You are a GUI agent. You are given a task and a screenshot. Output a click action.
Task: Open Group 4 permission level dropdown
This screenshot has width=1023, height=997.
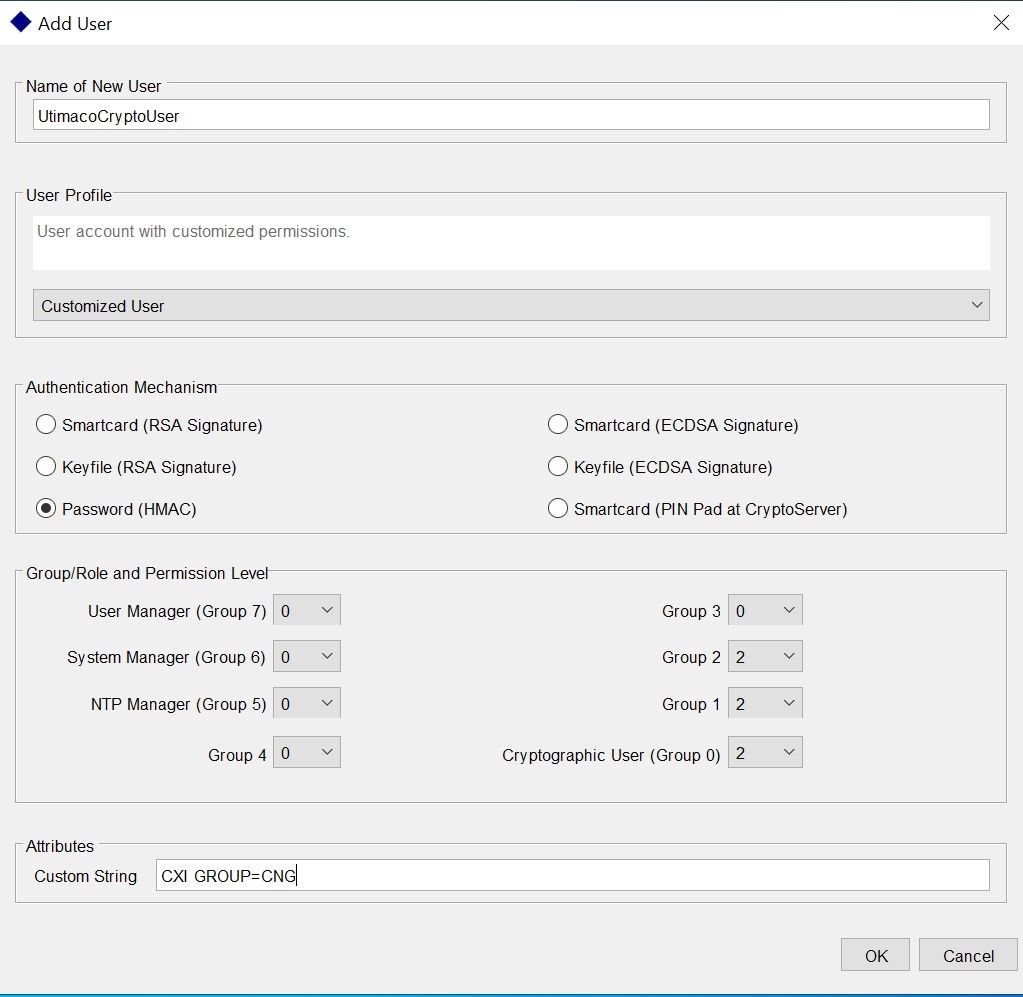(x=307, y=753)
